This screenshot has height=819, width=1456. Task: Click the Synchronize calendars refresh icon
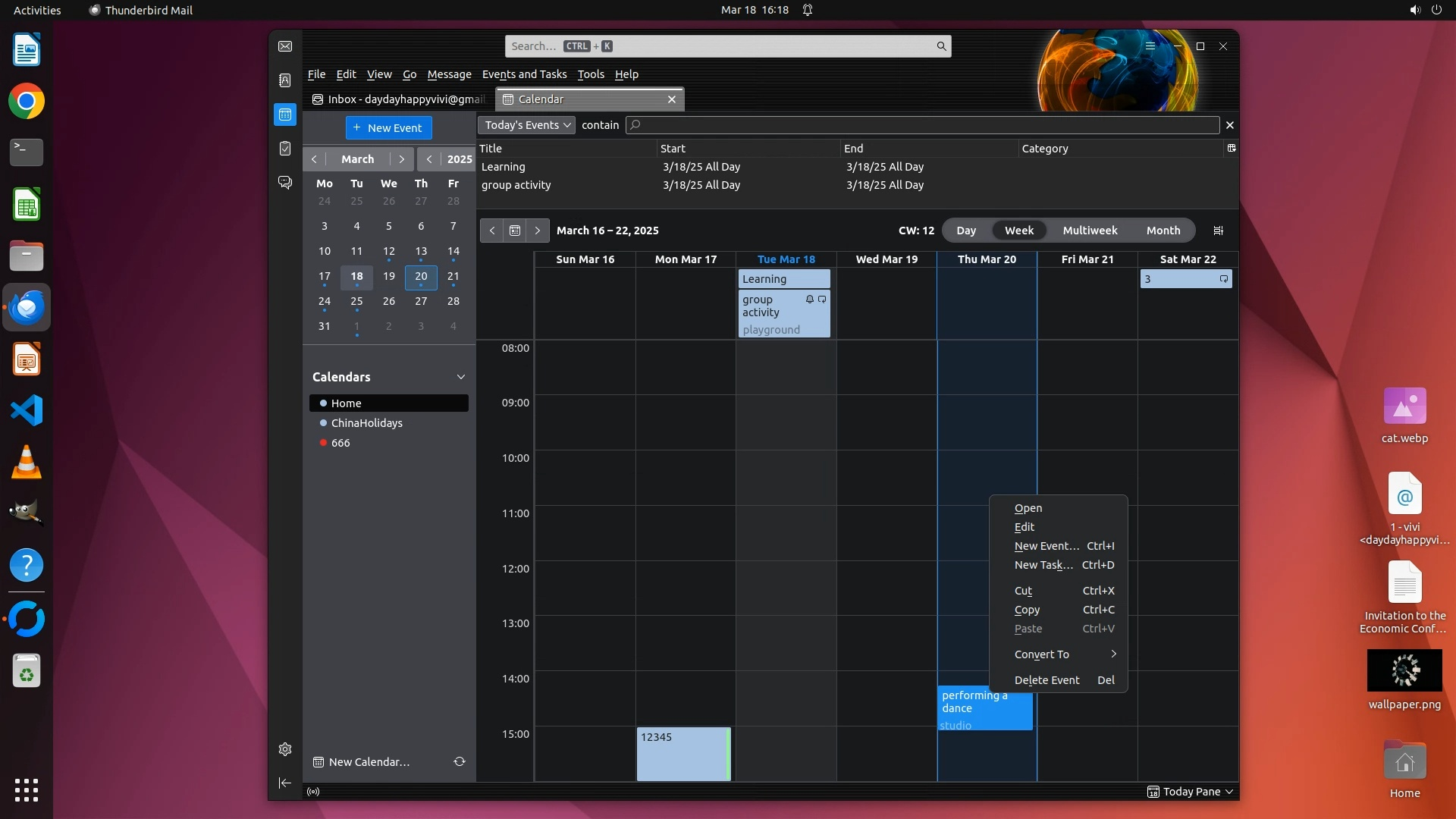(460, 761)
